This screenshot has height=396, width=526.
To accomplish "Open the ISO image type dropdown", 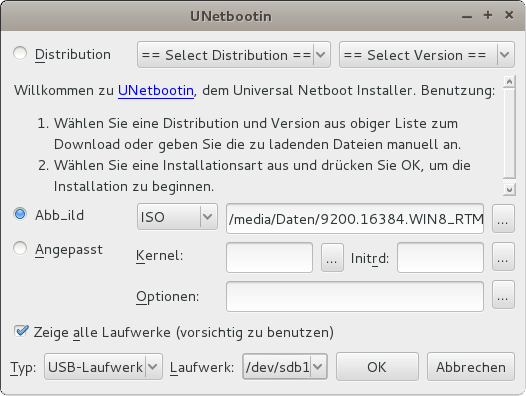I will click(x=177, y=217).
